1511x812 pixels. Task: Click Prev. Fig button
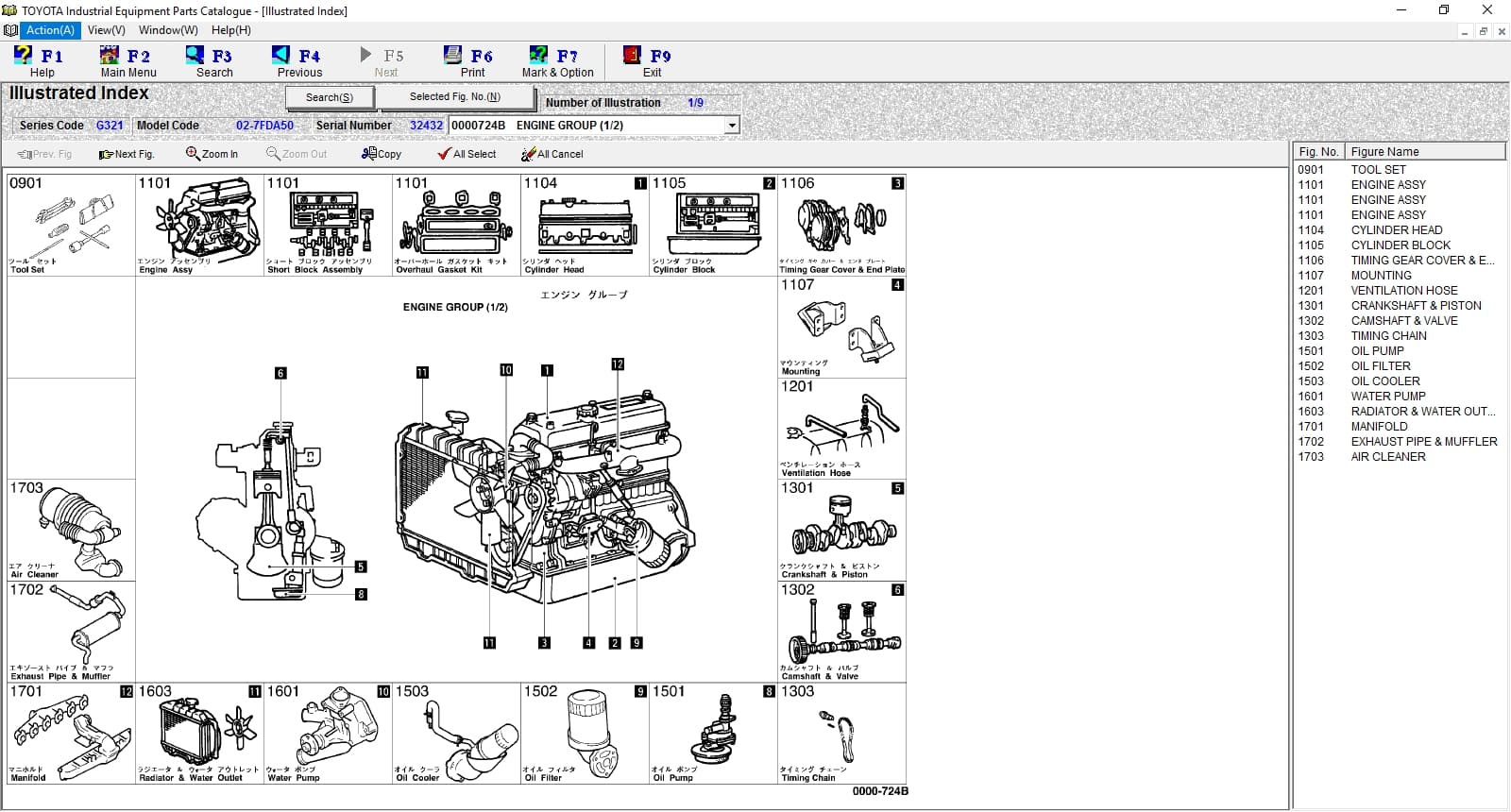coord(45,154)
